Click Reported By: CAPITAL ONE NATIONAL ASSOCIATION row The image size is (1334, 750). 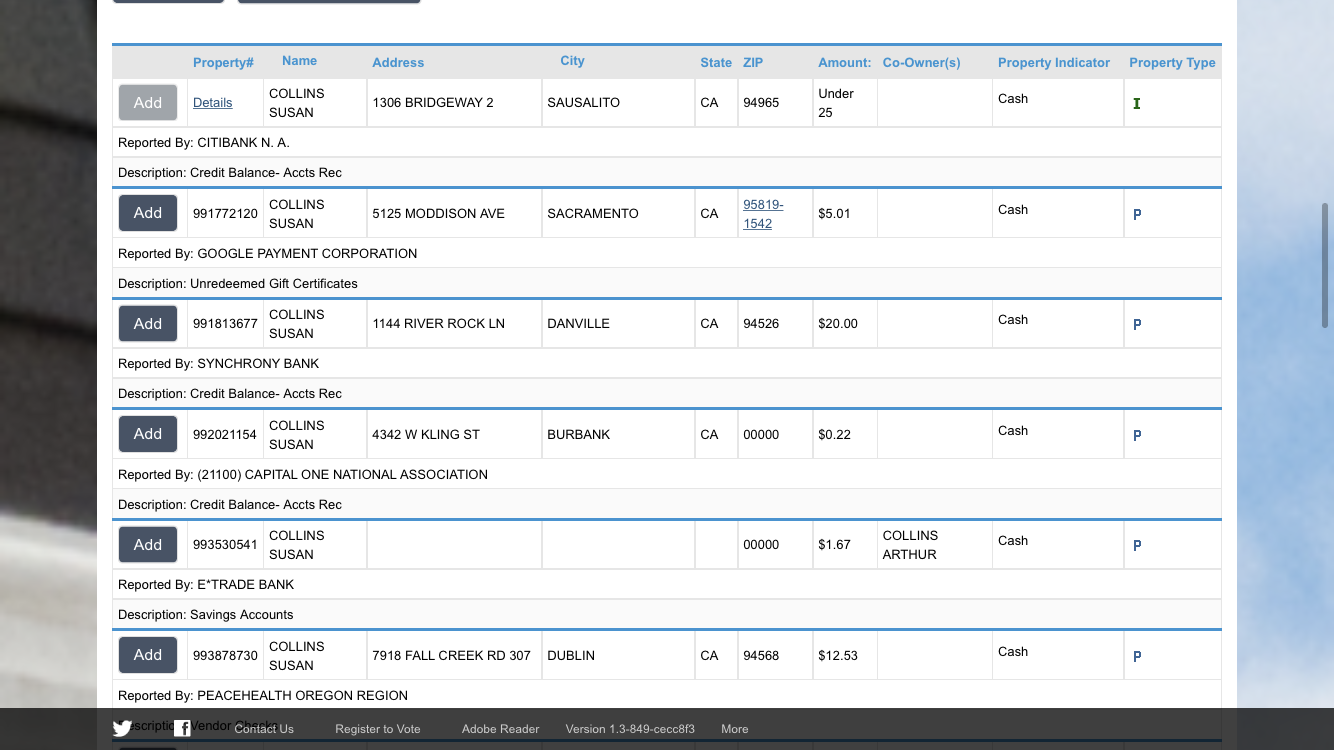667,474
